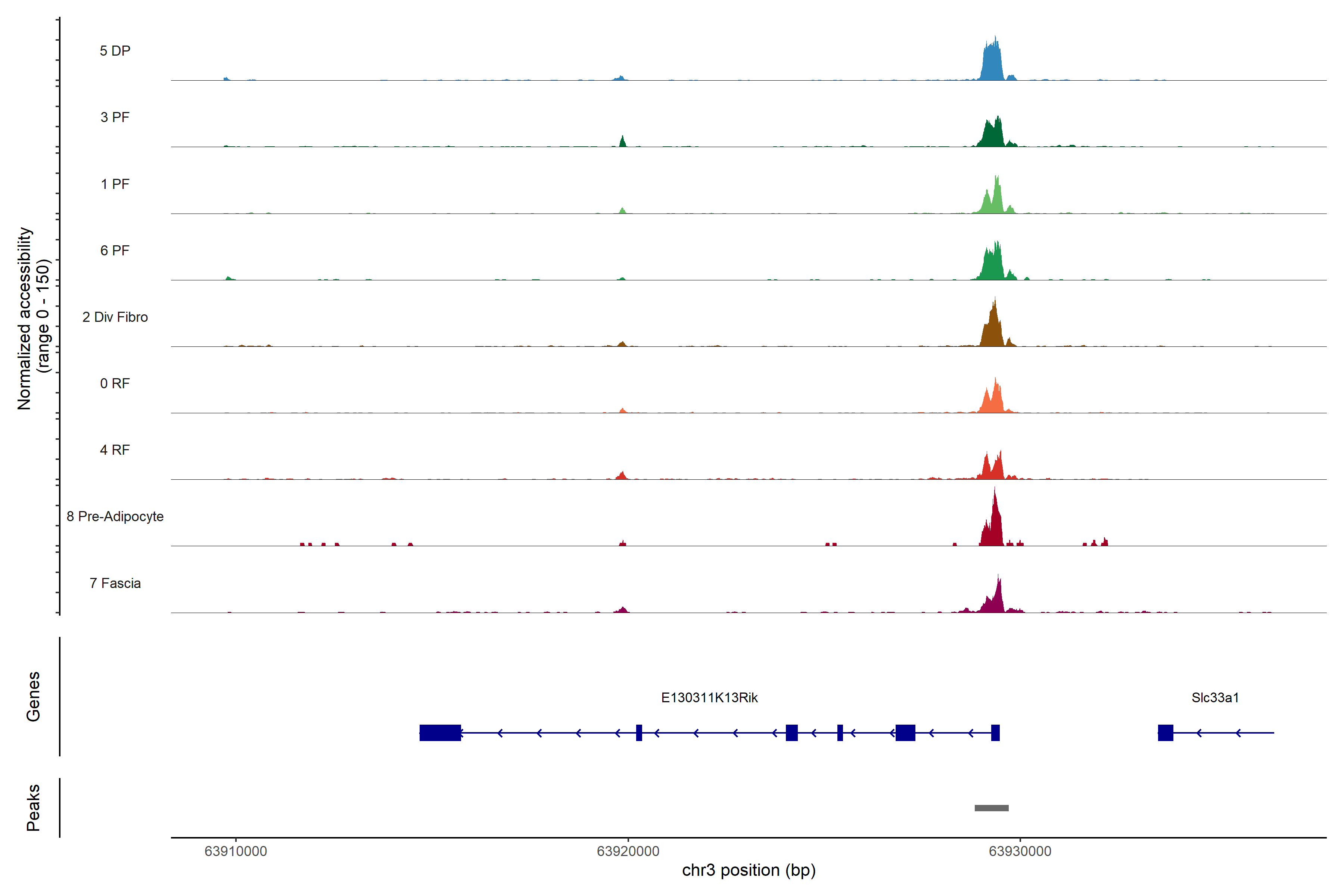Screen dimensions: 1344x896
Task: Click the Slc33a1 exon block
Action: (1165, 732)
